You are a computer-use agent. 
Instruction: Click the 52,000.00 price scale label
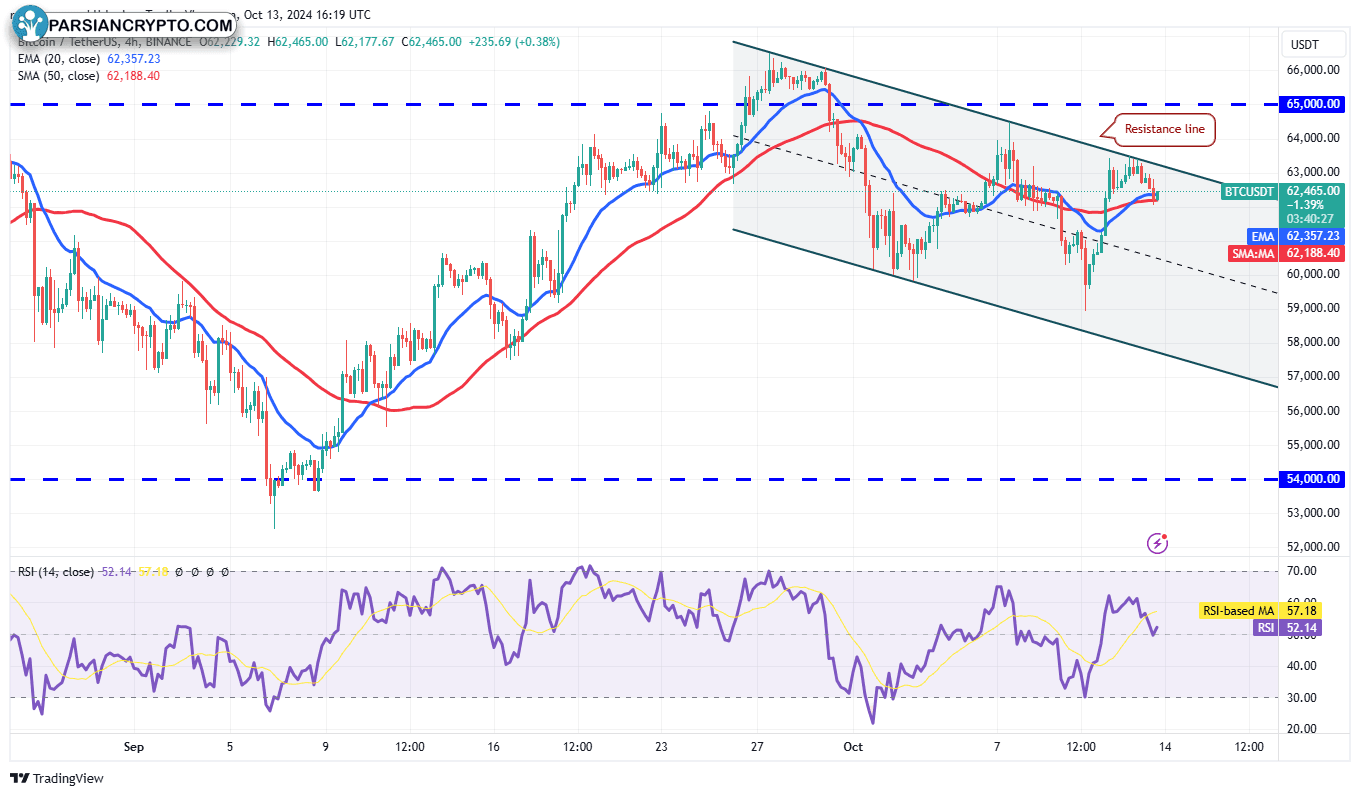click(1314, 547)
